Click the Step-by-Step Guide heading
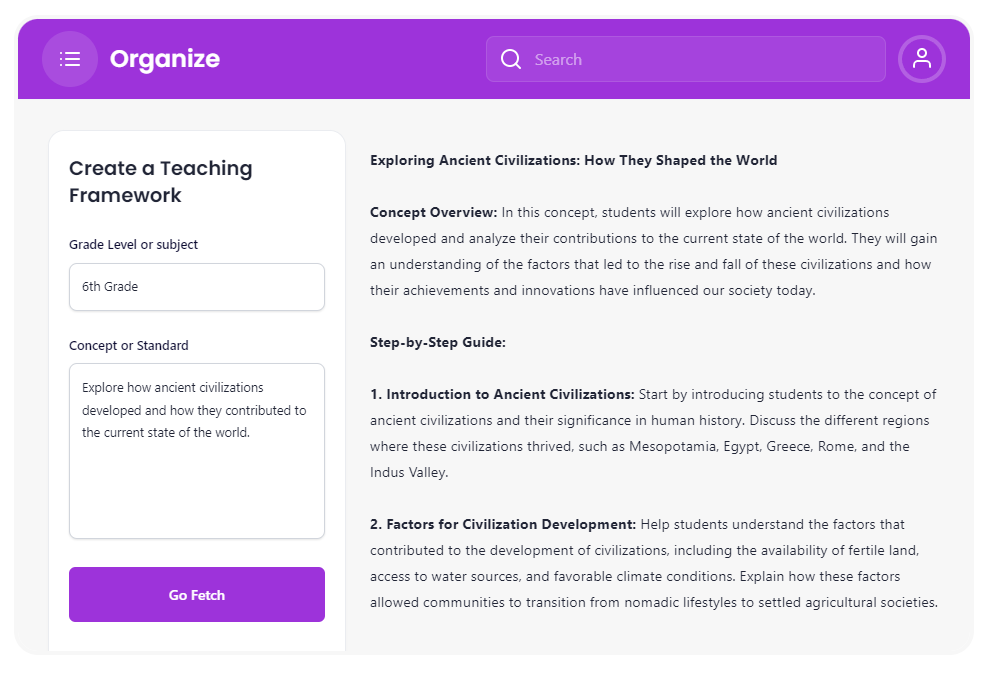Viewport: 998px width, 676px height. tap(438, 342)
